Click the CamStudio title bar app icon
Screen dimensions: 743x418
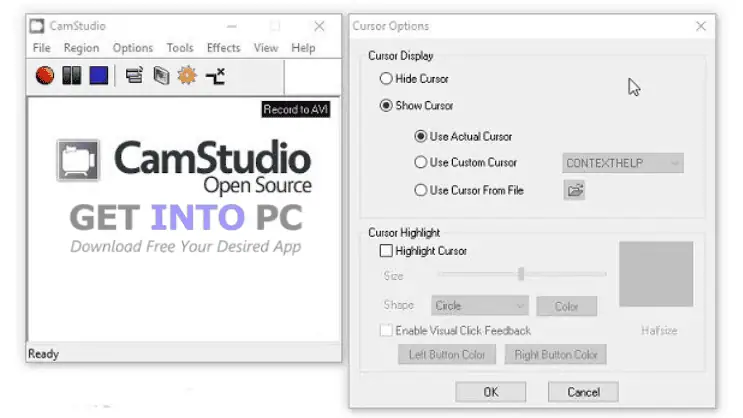click(x=37, y=26)
